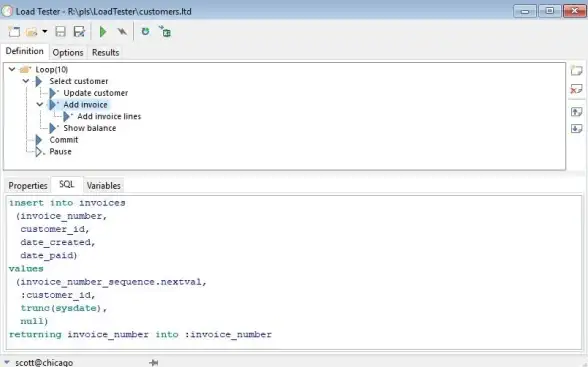Select the Loop(10) tree item
Screen dimensions: 588x367
(x=52, y=70)
